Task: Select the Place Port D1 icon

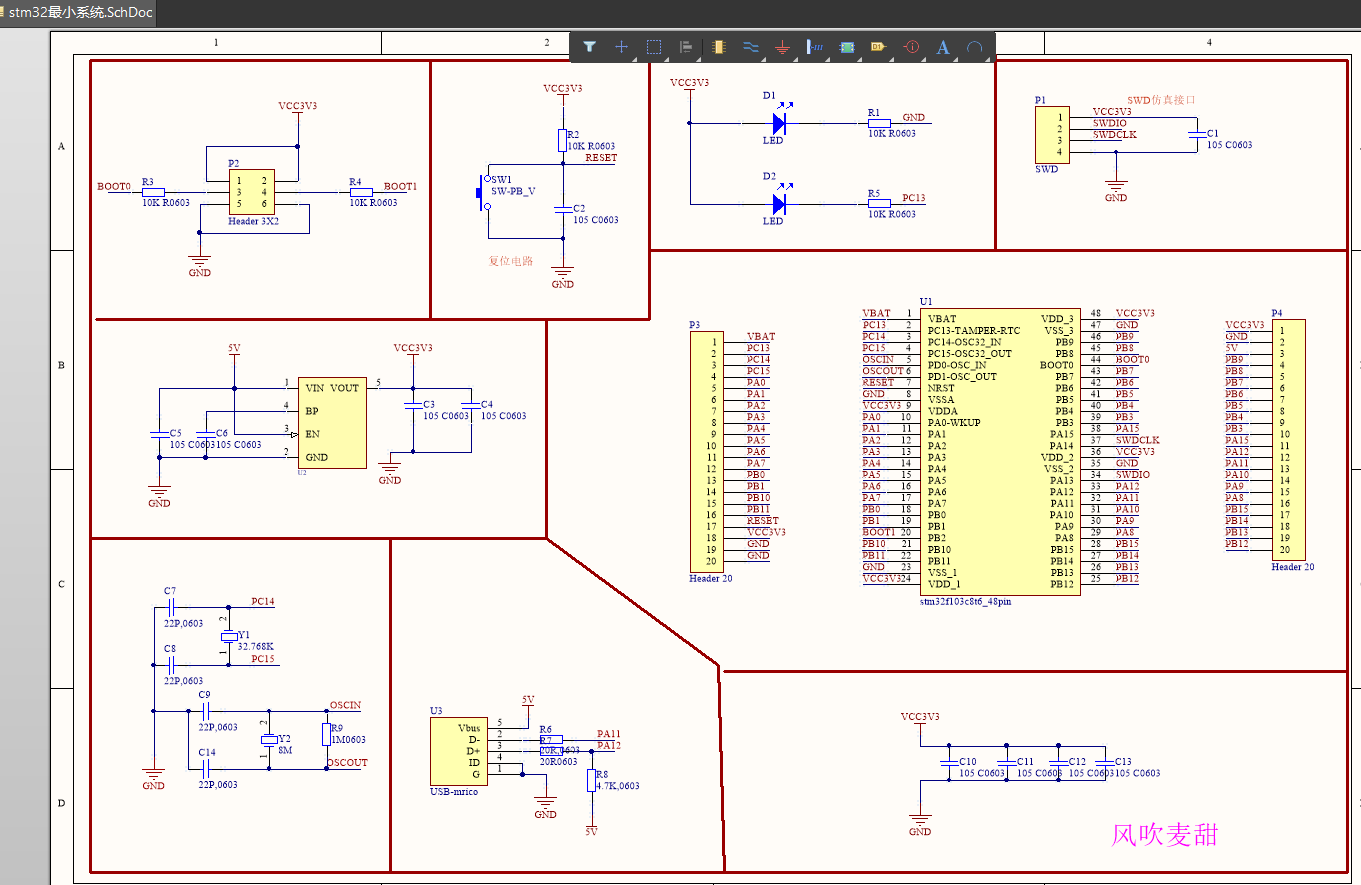Action: (x=878, y=46)
